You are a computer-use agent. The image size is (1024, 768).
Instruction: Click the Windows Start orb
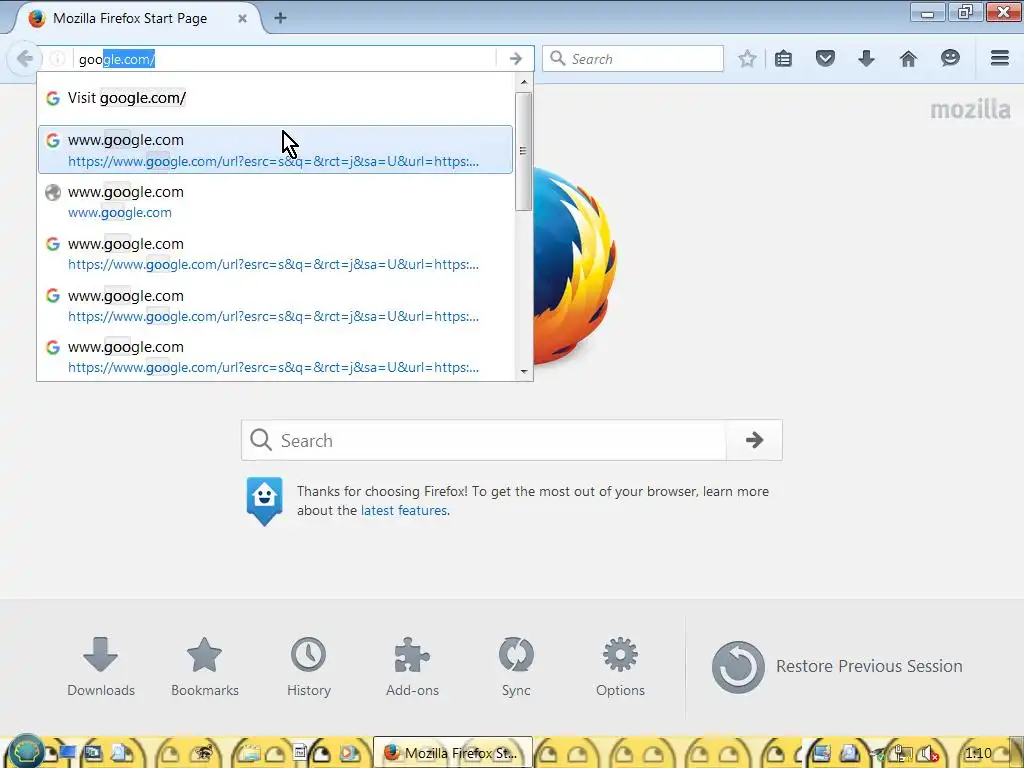pyautogui.click(x=25, y=752)
